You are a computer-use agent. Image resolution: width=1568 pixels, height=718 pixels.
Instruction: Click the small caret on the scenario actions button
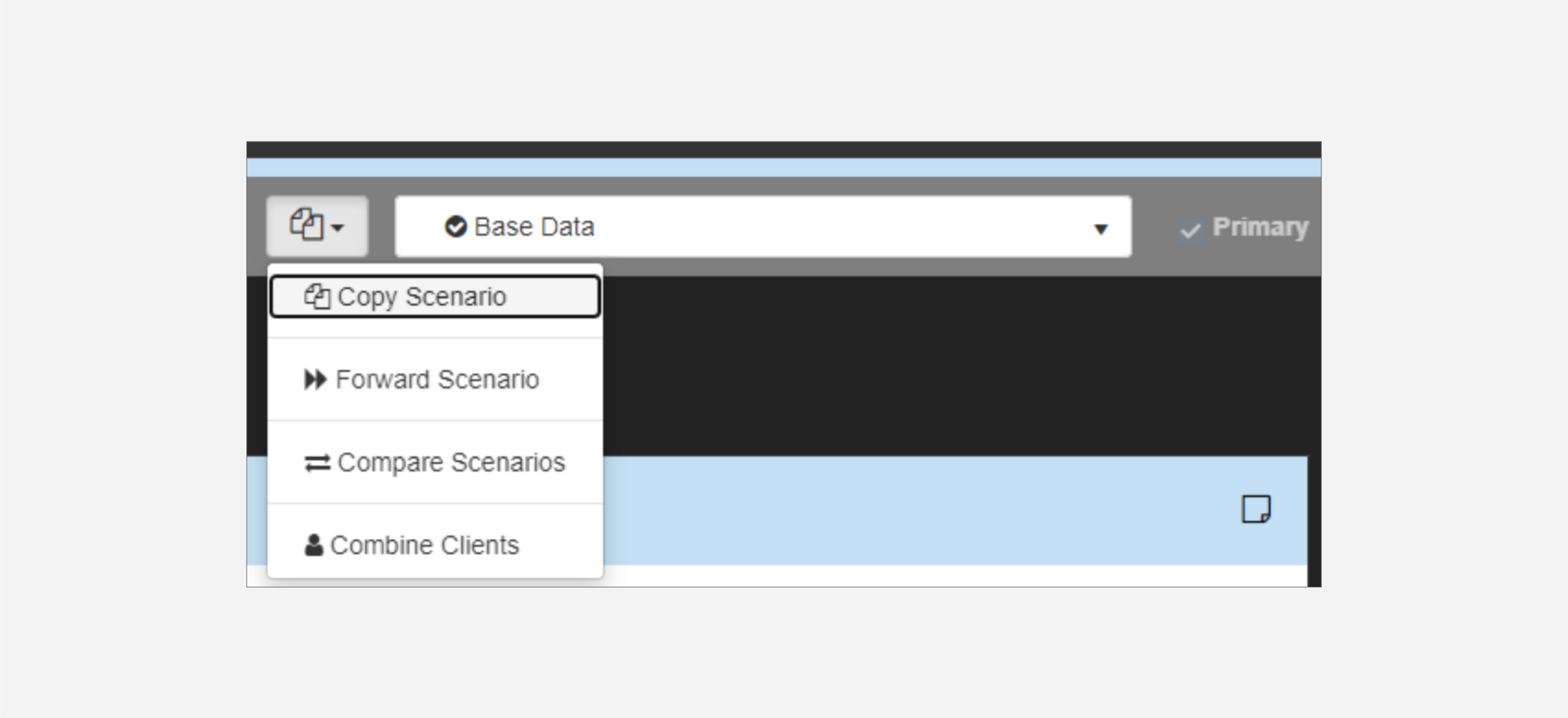coord(337,228)
